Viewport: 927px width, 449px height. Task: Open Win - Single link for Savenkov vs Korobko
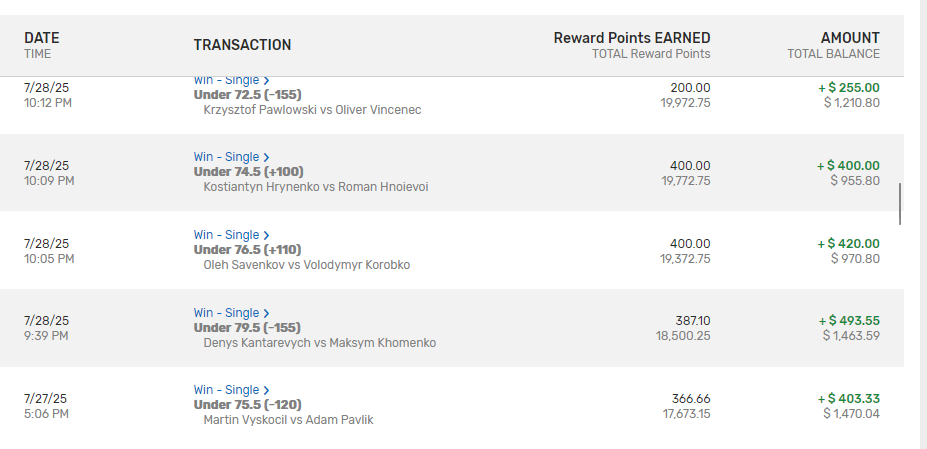226,235
